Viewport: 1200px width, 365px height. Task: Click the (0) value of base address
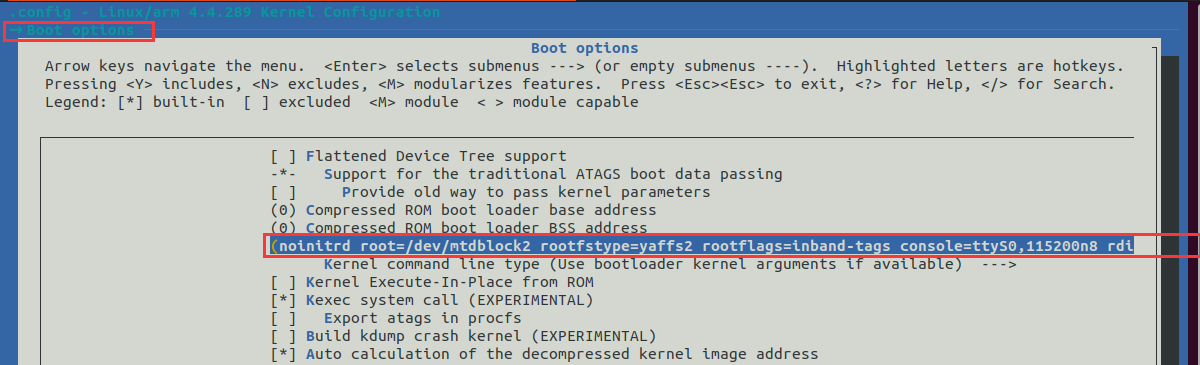(283, 210)
